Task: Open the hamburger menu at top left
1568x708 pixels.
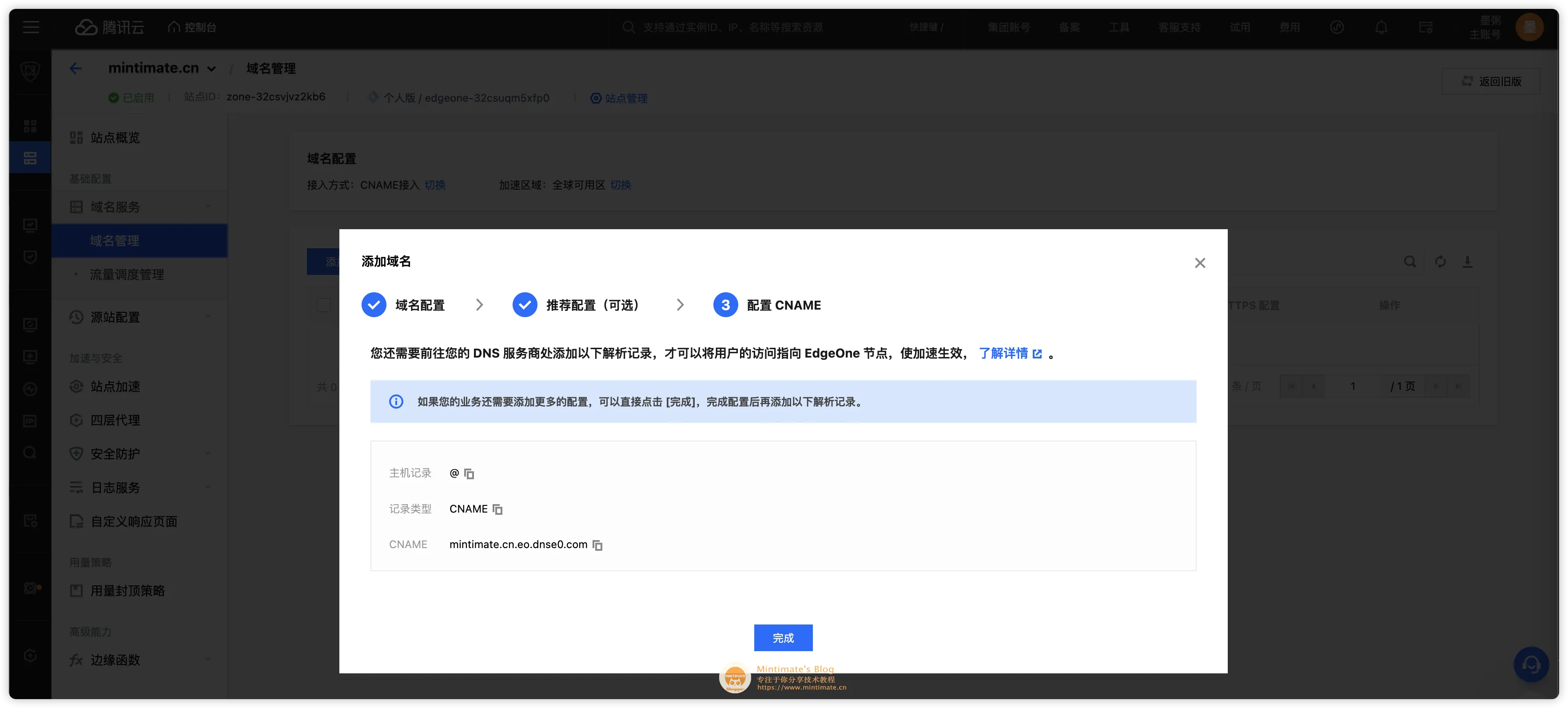Action: (31, 28)
